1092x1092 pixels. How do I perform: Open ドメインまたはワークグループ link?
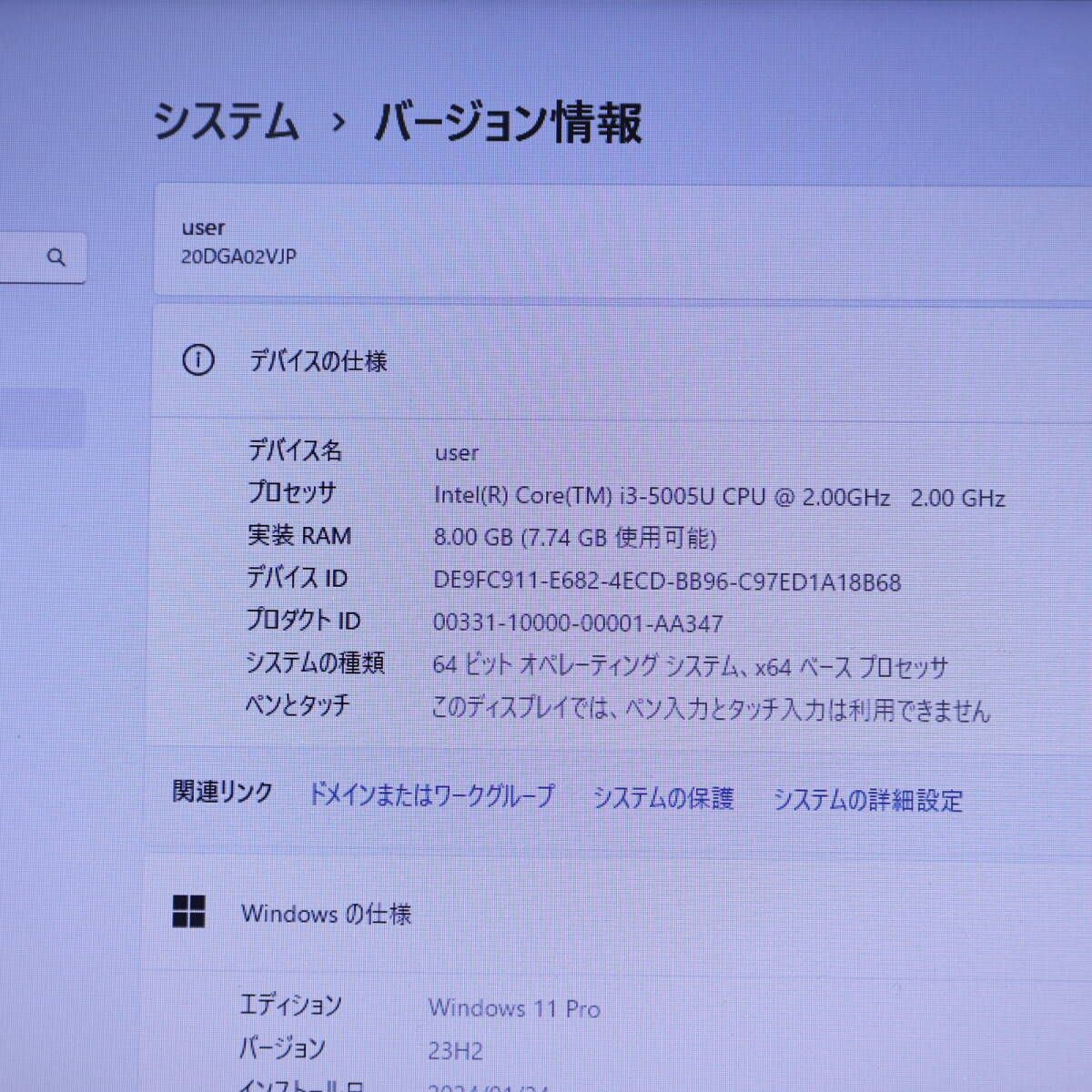click(432, 794)
